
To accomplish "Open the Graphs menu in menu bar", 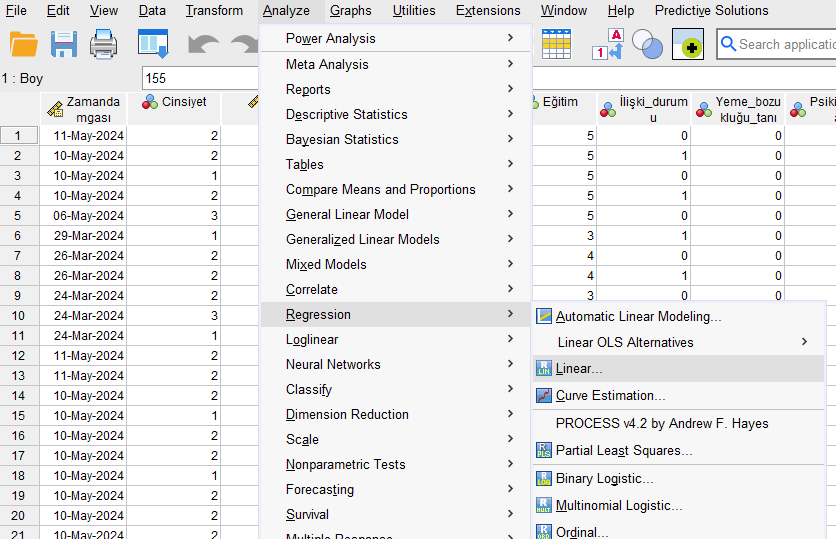I will pos(350,11).
